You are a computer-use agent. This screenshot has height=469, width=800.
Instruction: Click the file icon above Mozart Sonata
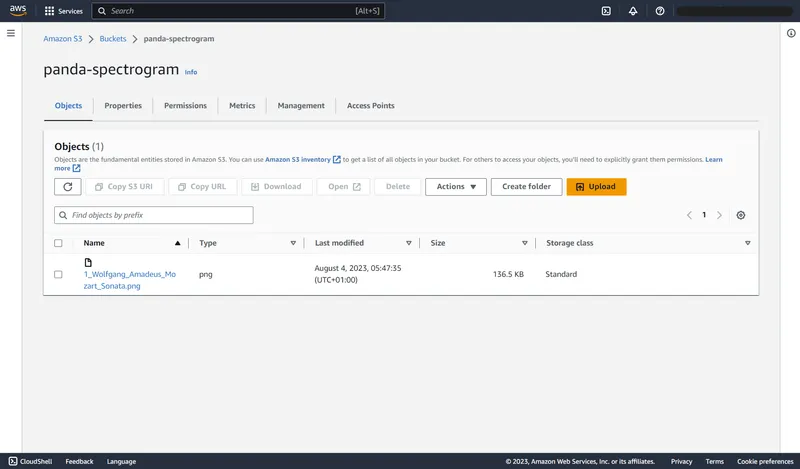(88, 262)
